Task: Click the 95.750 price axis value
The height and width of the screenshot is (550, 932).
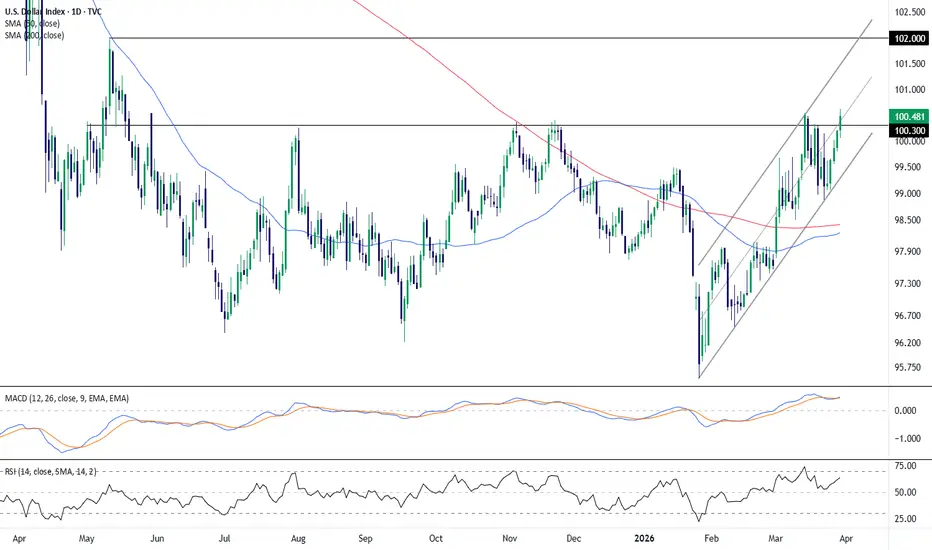Action: (x=910, y=367)
